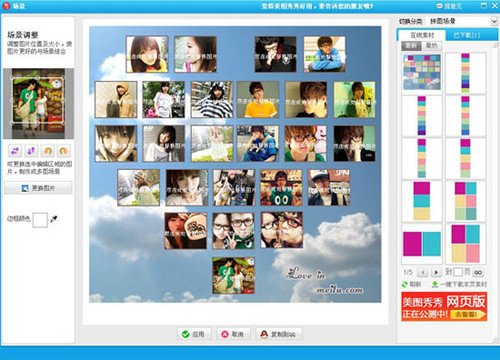Image resolution: width=500 pixels, height=360 pixels.
Task: Click the couple preview image in left panel
Action: pos(38,103)
